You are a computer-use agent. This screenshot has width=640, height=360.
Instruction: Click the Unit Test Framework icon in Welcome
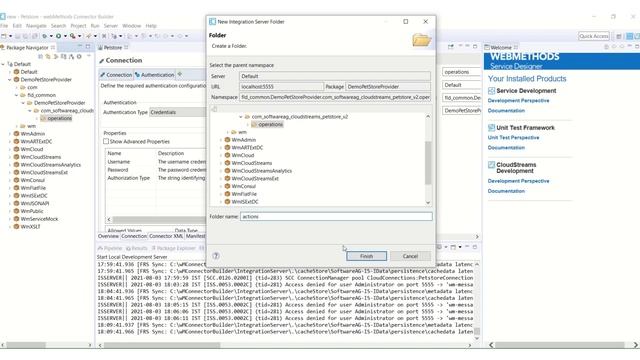[491, 128]
